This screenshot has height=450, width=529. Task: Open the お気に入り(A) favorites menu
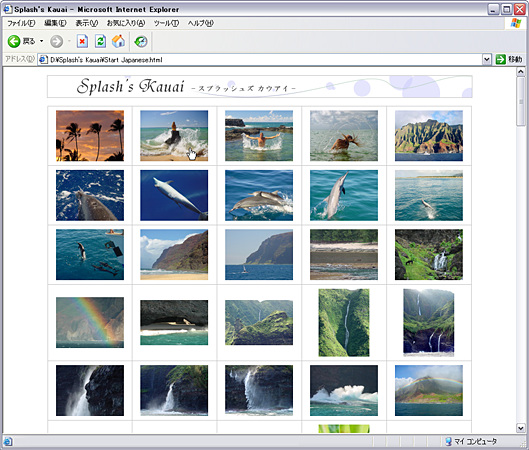[x=126, y=23]
